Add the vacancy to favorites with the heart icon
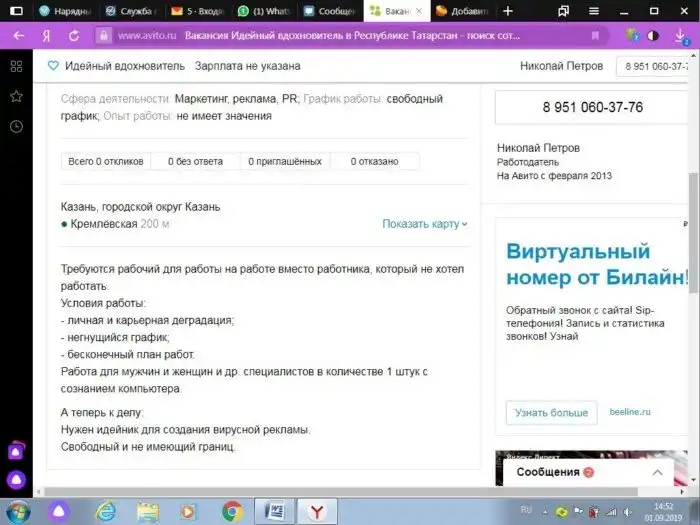This screenshot has width=700, height=525. pyautogui.click(x=54, y=66)
